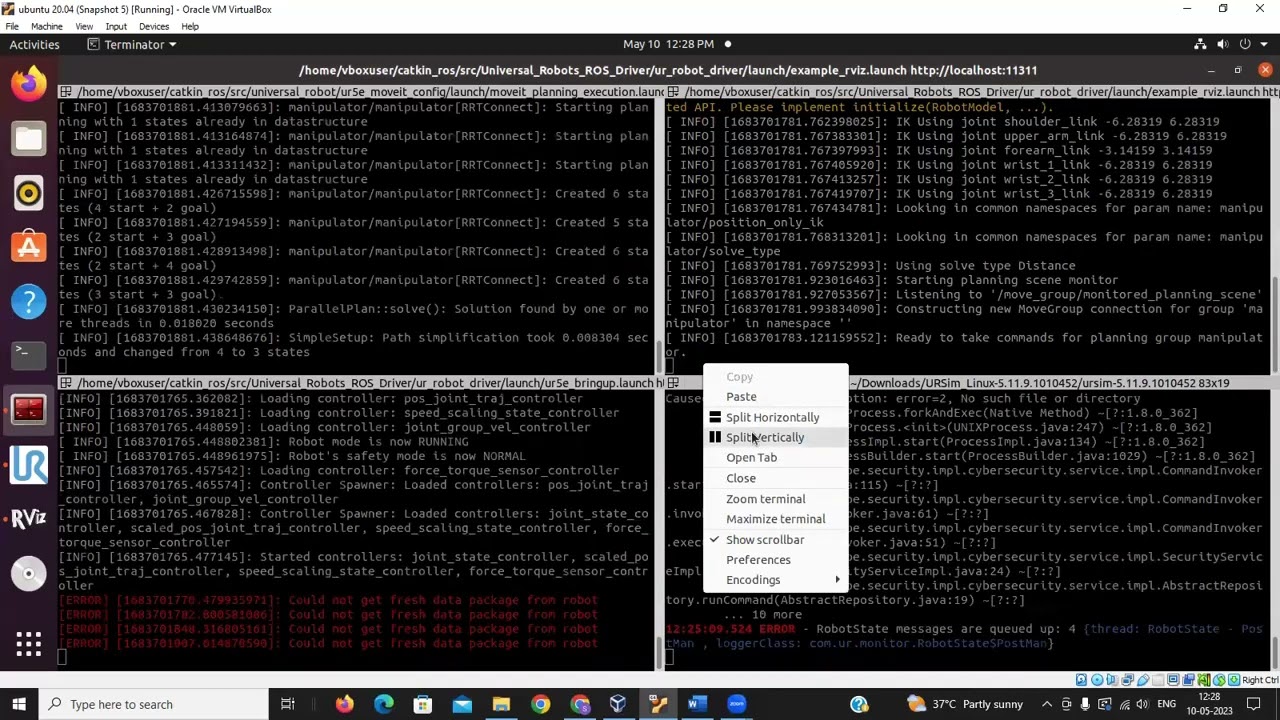
Task: Open the Ubuntu power icon in top bar
Action: point(1245,44)
